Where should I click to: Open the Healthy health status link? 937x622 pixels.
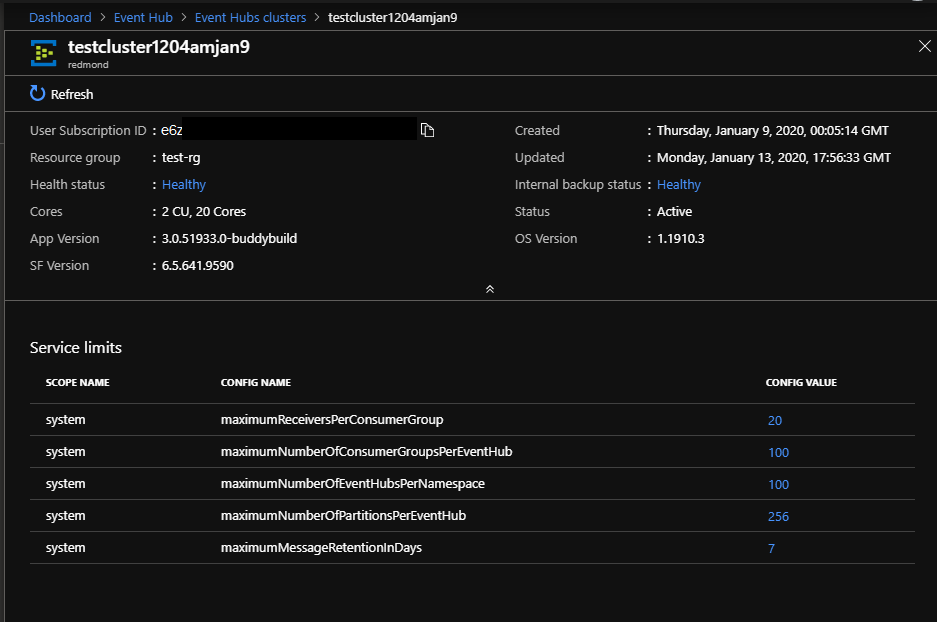click(x=183, y=184)
